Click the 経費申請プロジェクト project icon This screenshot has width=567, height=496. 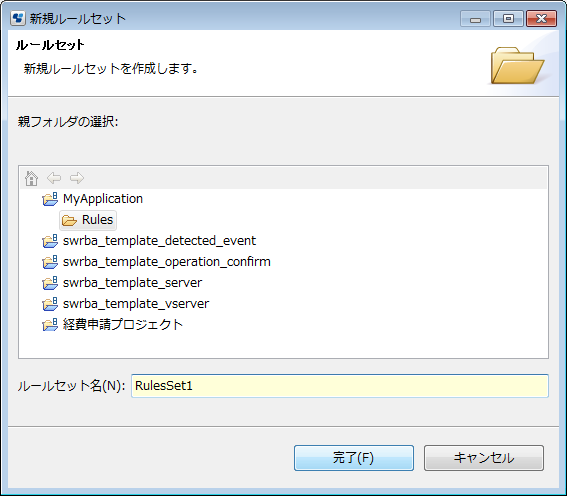click(50, 325)
